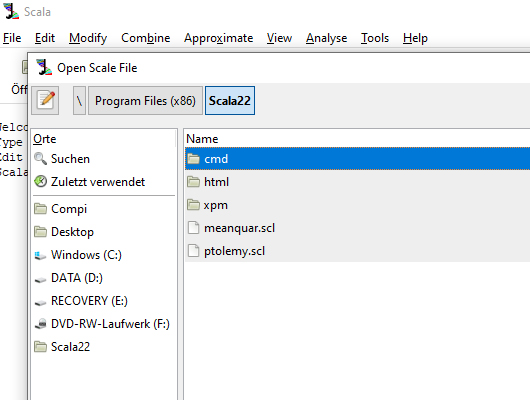
Task: Select RECOVERY (E:) drive
Action: [x=89, y=301]
